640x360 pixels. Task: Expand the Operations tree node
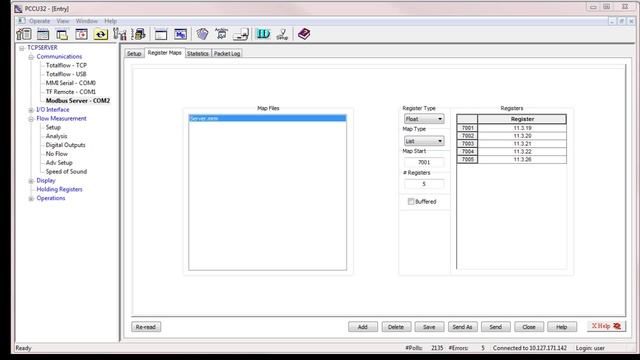pyautogui.click(x=31, y=198)
